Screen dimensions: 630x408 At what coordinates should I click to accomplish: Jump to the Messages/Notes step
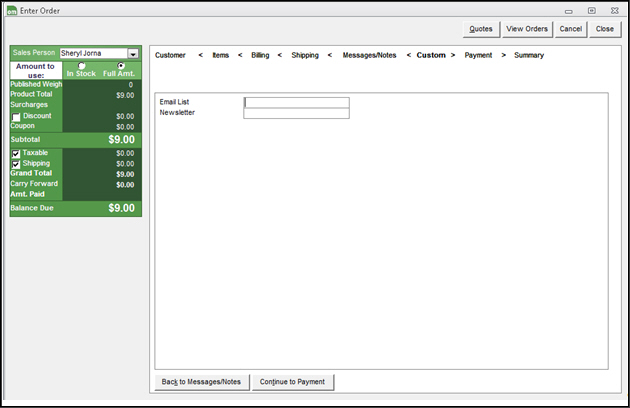tap(369, 55)
